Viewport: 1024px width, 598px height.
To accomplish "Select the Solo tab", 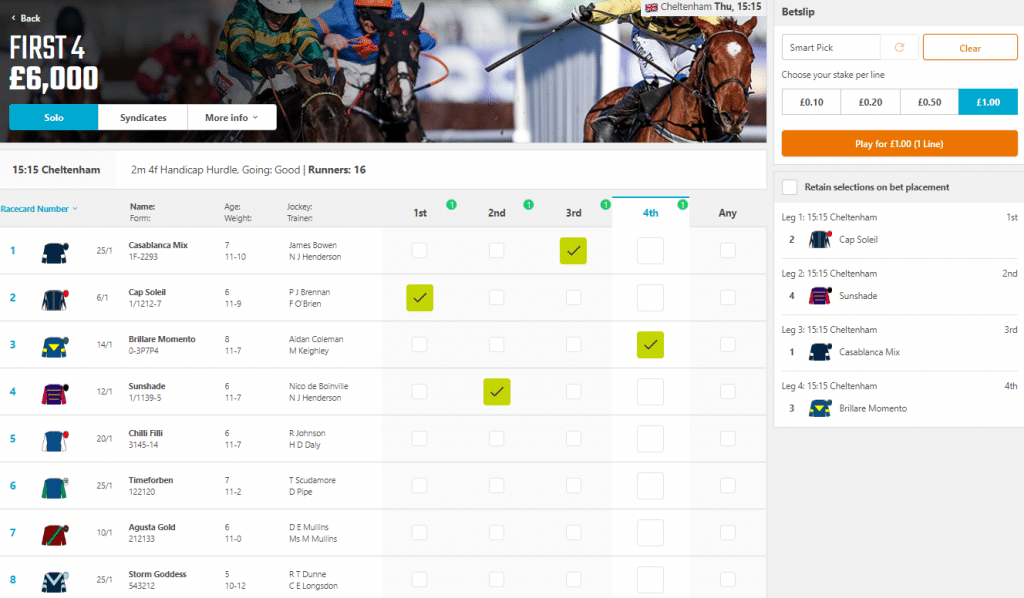I will click(52, 116).
